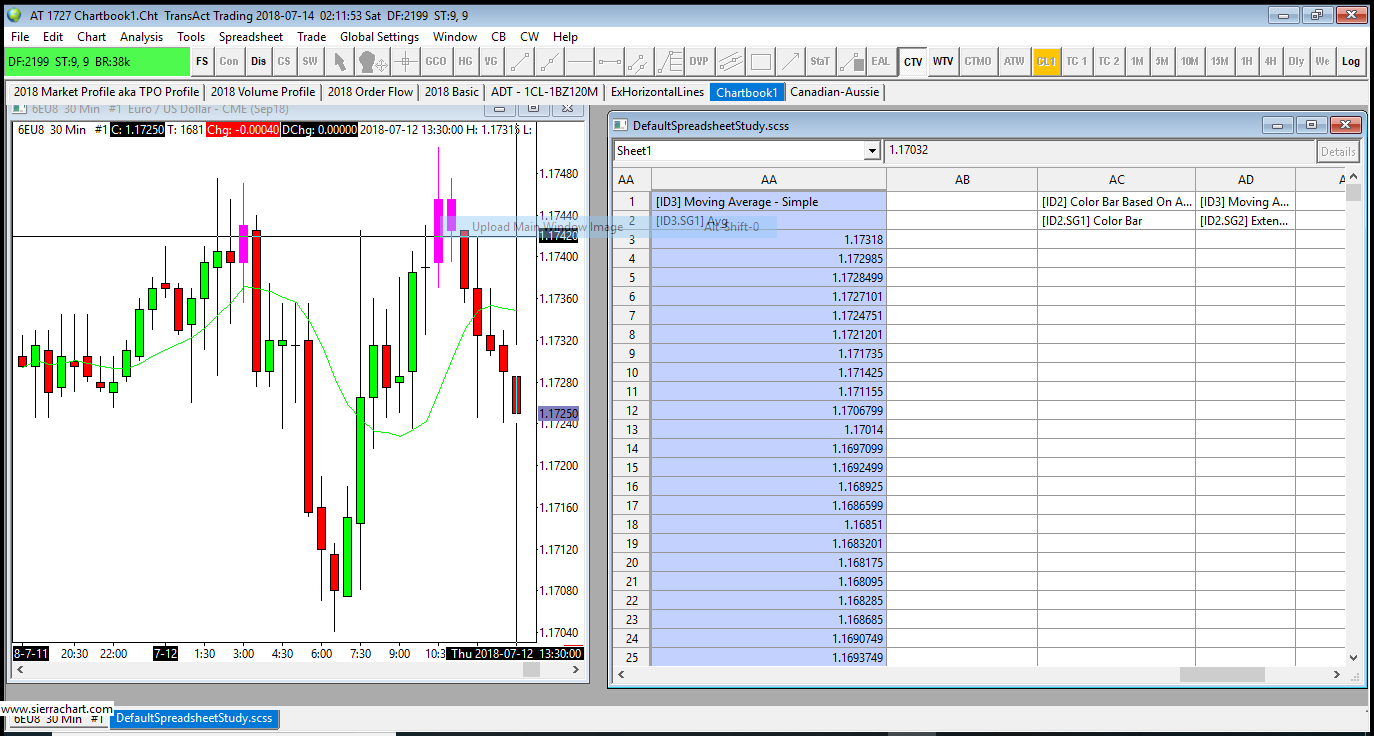Click the Con toolbar button

(229, 61)
